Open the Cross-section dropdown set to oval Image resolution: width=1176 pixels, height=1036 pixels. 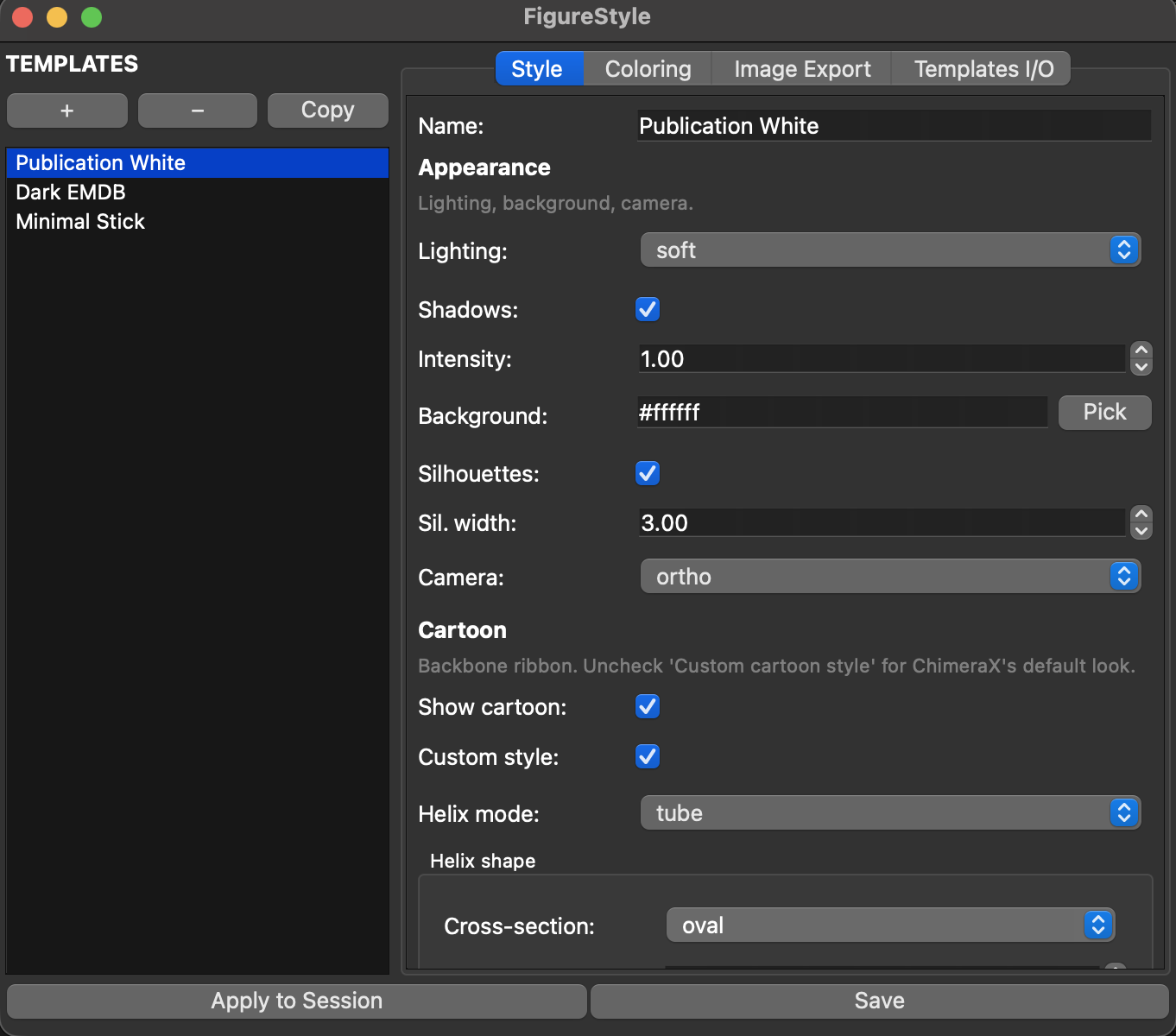pyautogui.click(x=890, y=925)
